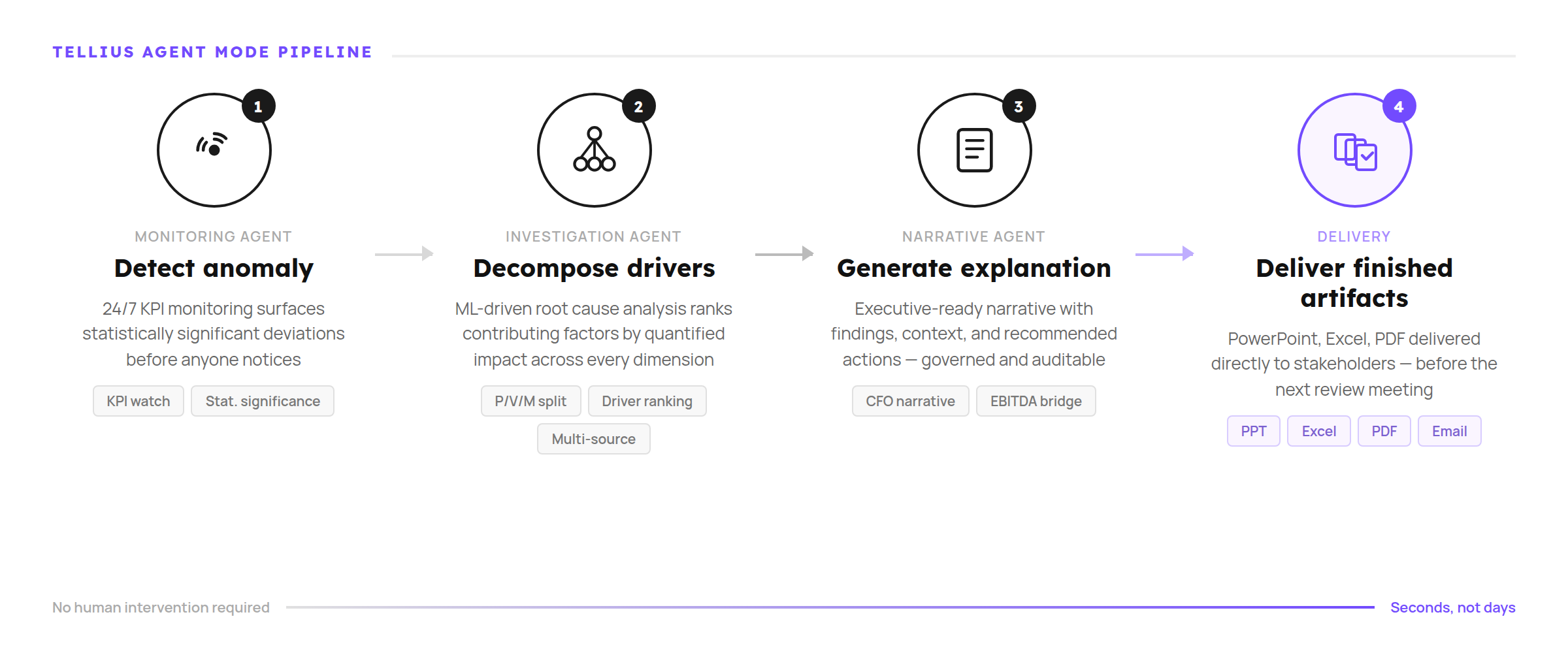Select the P/V/M split tag
Viewport: 1568px width, 653px height.
click(x=531, y=401)
